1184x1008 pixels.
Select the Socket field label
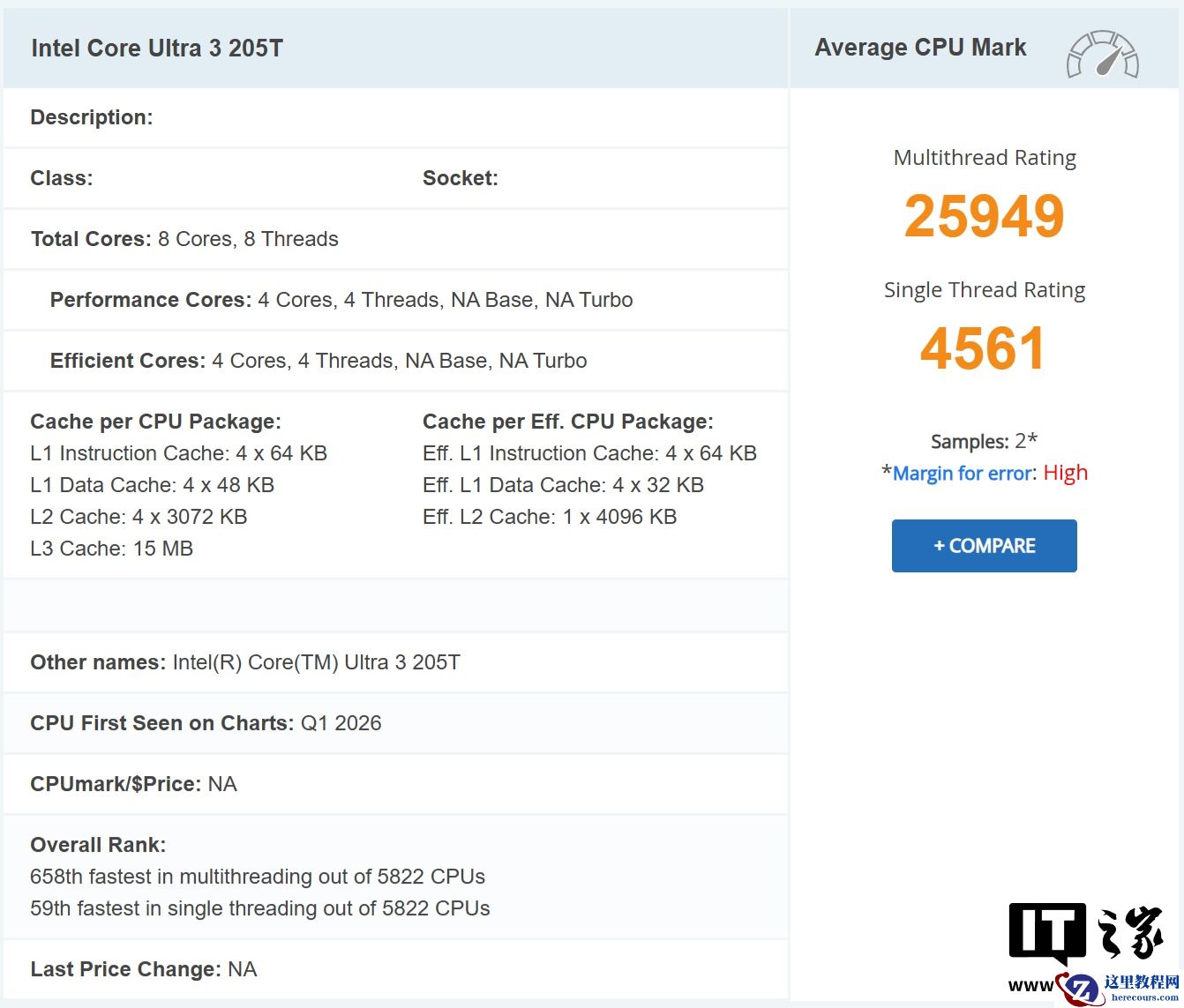point(460,177)
